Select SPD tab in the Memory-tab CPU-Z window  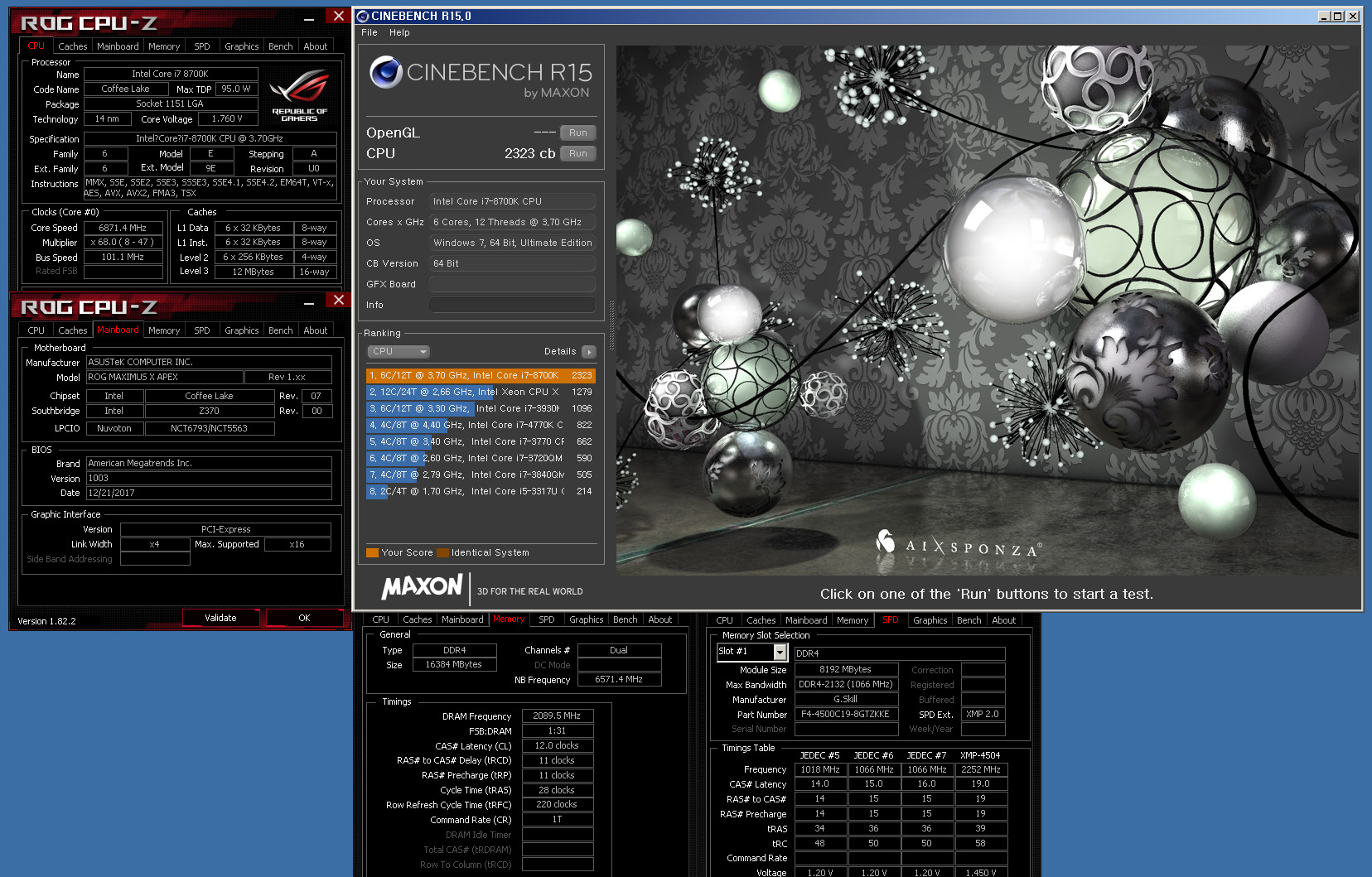pos(547,619)
